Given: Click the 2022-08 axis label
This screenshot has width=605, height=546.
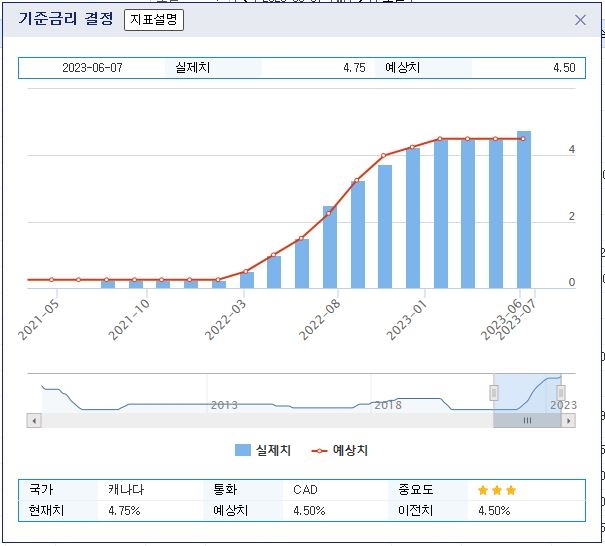Looking at the screenshot, I should pos(320,320).
